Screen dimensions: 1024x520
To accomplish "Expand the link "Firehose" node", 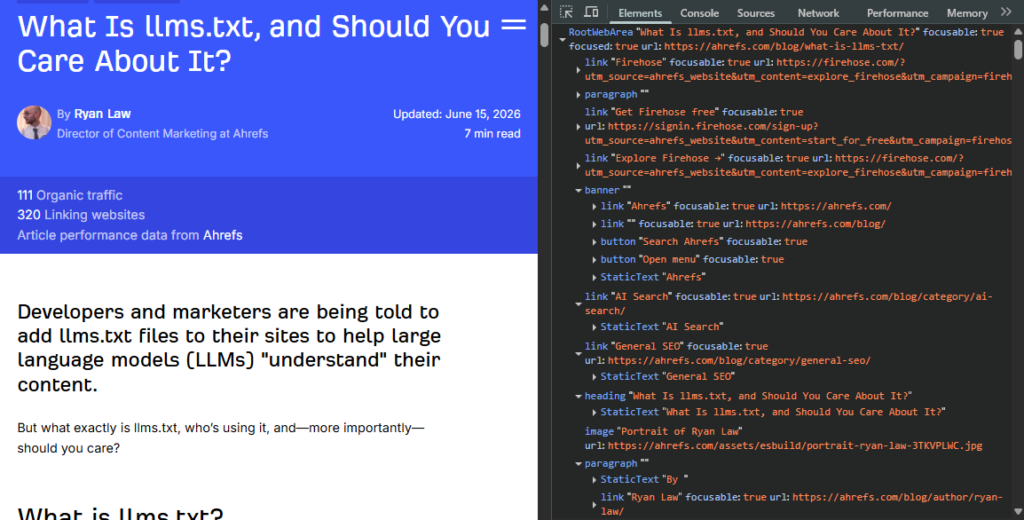I will click(x=578, y=70).
